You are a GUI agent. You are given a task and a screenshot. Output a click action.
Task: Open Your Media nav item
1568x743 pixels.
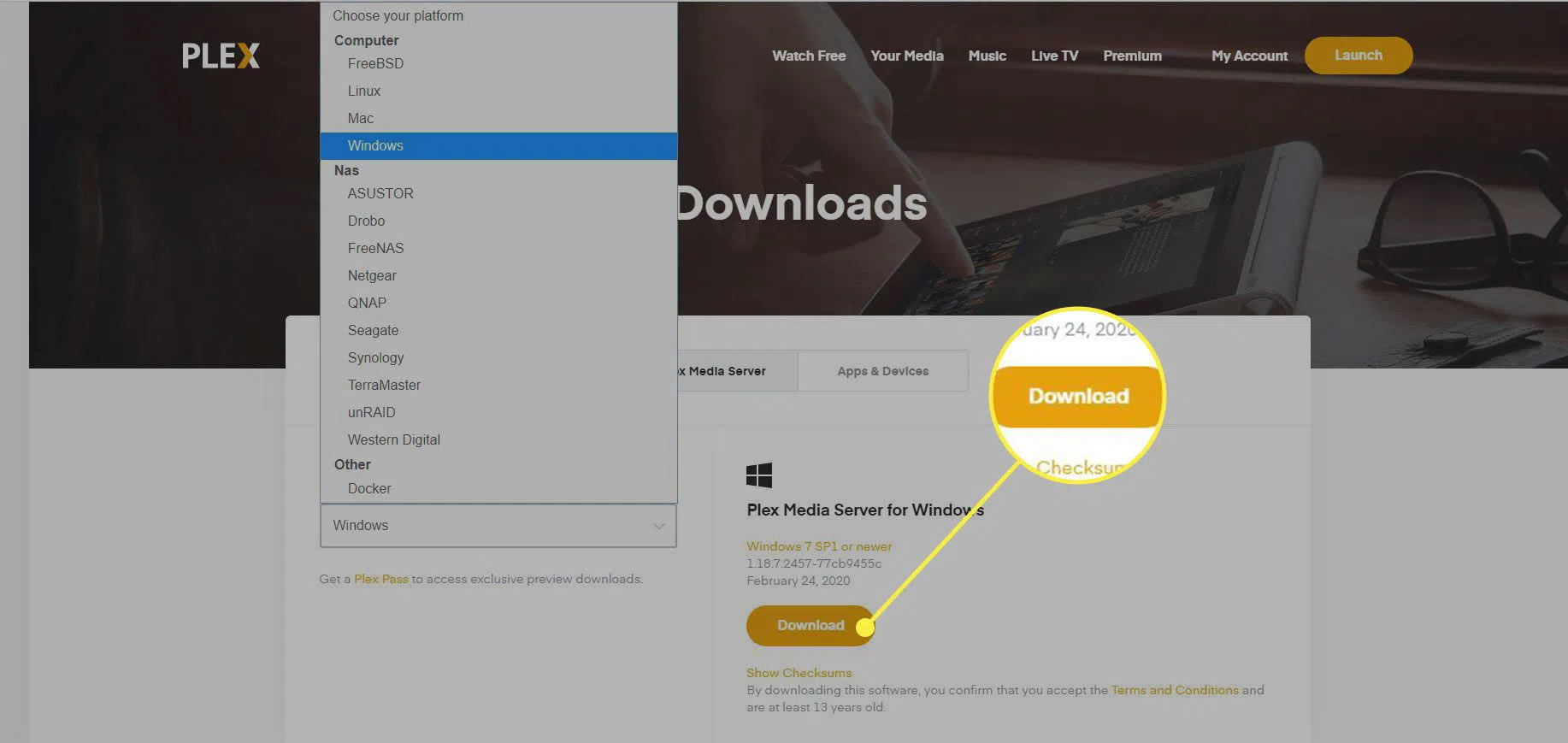coord(907,56)
